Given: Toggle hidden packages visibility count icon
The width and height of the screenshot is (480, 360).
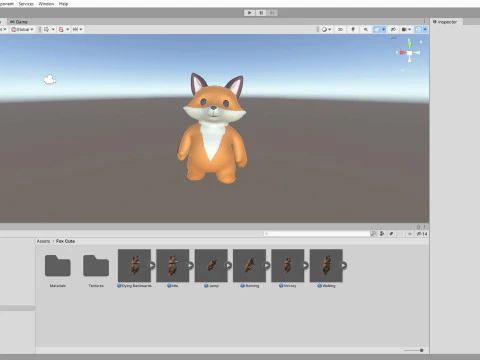Looking at the screenshot, I should (x=422, y=234).
